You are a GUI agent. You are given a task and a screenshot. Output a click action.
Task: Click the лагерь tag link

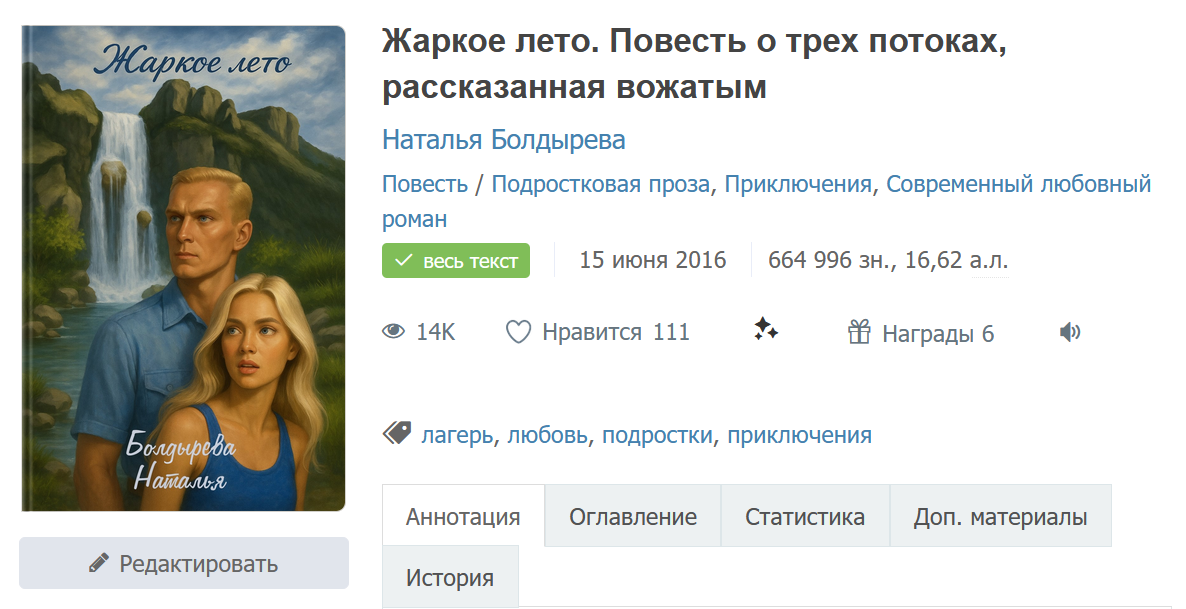coord(457,435)
